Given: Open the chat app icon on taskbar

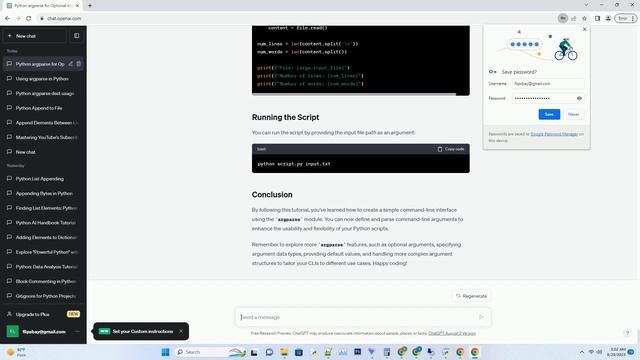Looking at the screenshot, I should pos(269,352).
